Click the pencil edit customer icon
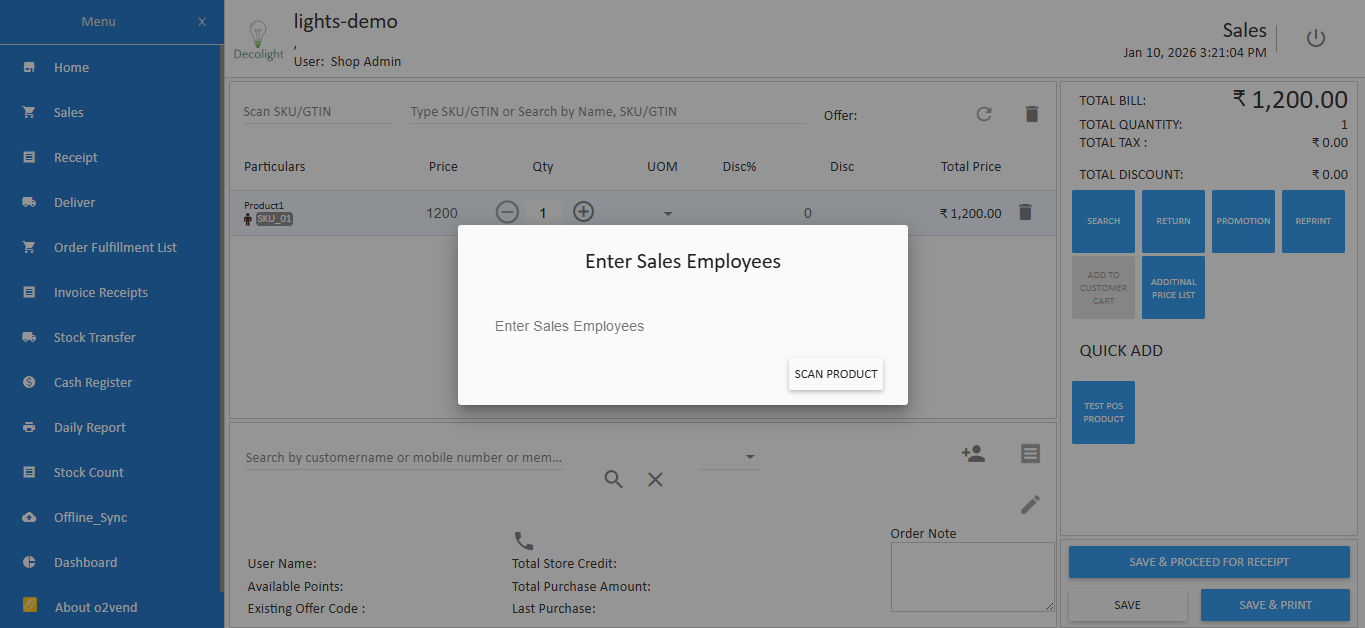The width and height of the screenshot is (1365, 628). (x=1030, y=504)
